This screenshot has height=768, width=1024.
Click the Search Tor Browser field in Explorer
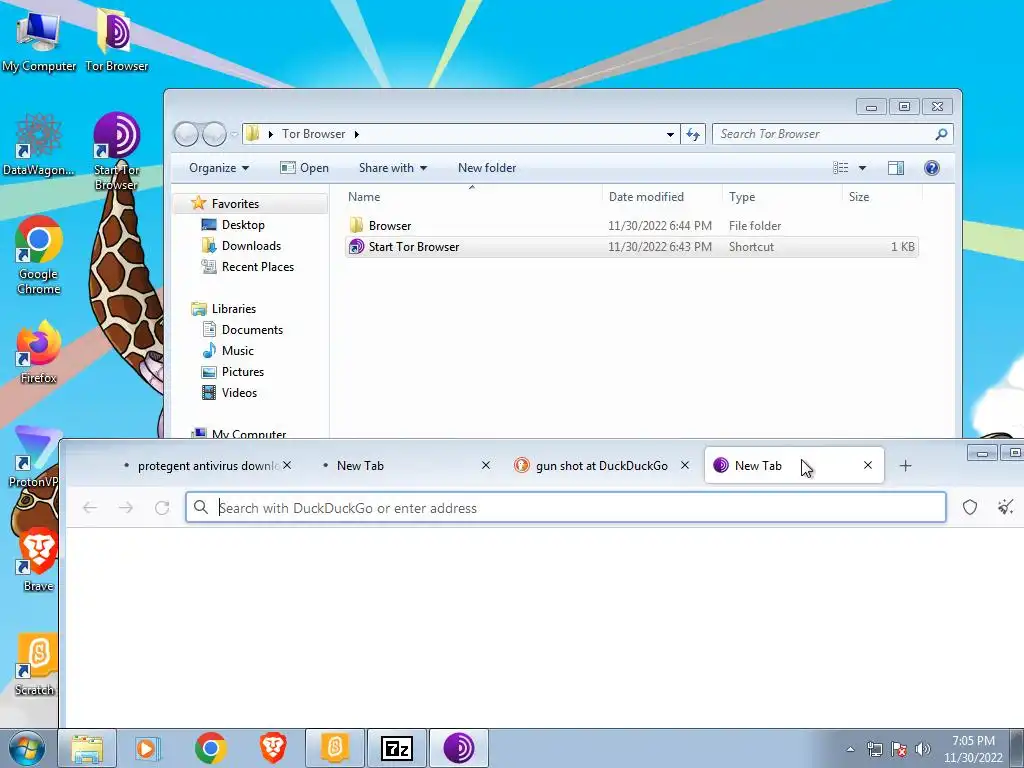pyautogui.click(x=832, y=134)
